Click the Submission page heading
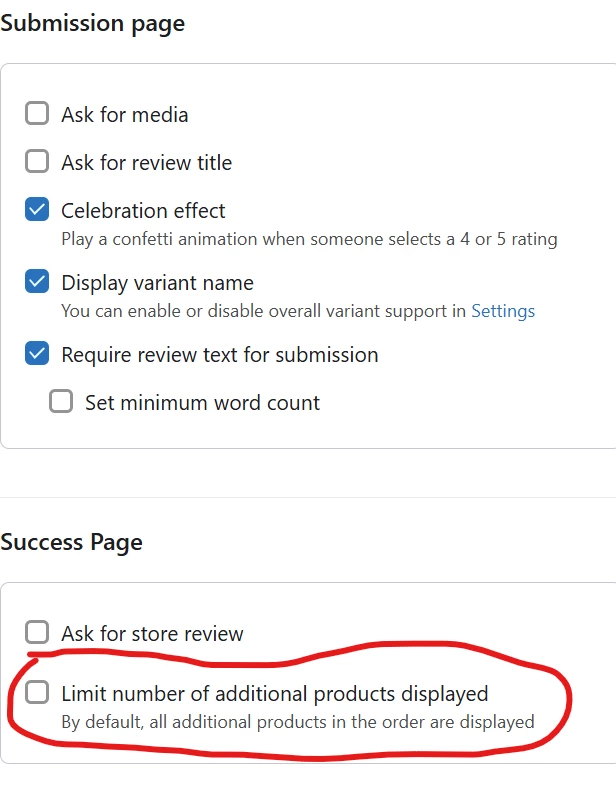The width and height of the screenshot is (616, 786). [93, 24]
